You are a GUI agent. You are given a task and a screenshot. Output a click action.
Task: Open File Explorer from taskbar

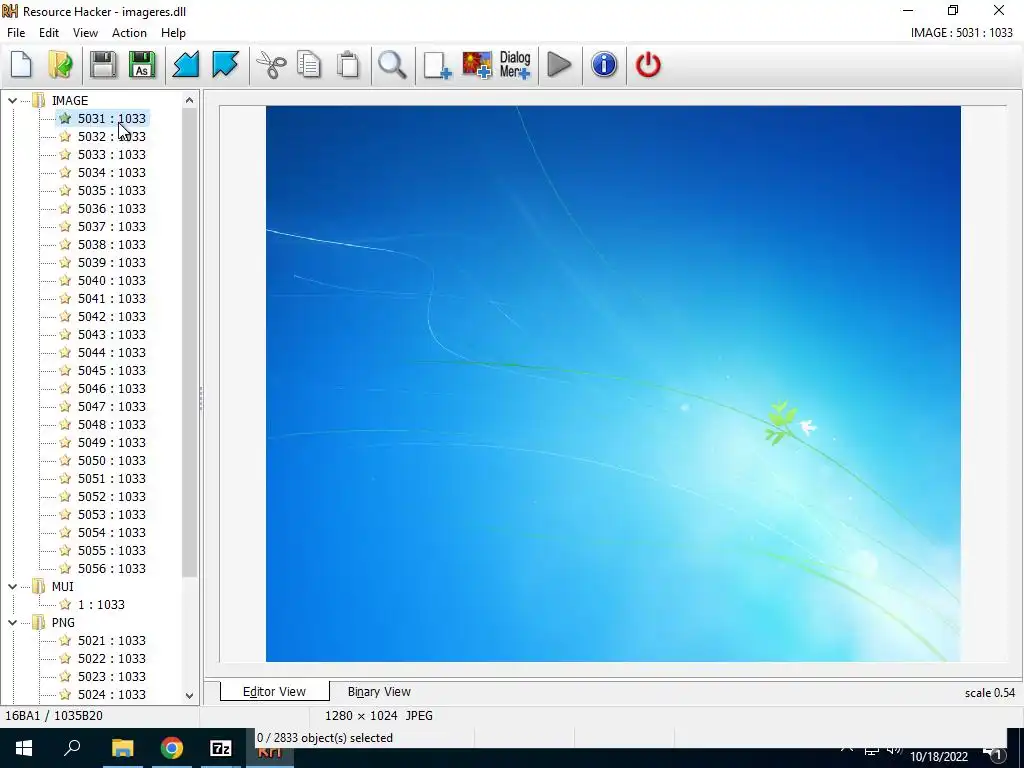pyautogui.click(x=122, y=748)
